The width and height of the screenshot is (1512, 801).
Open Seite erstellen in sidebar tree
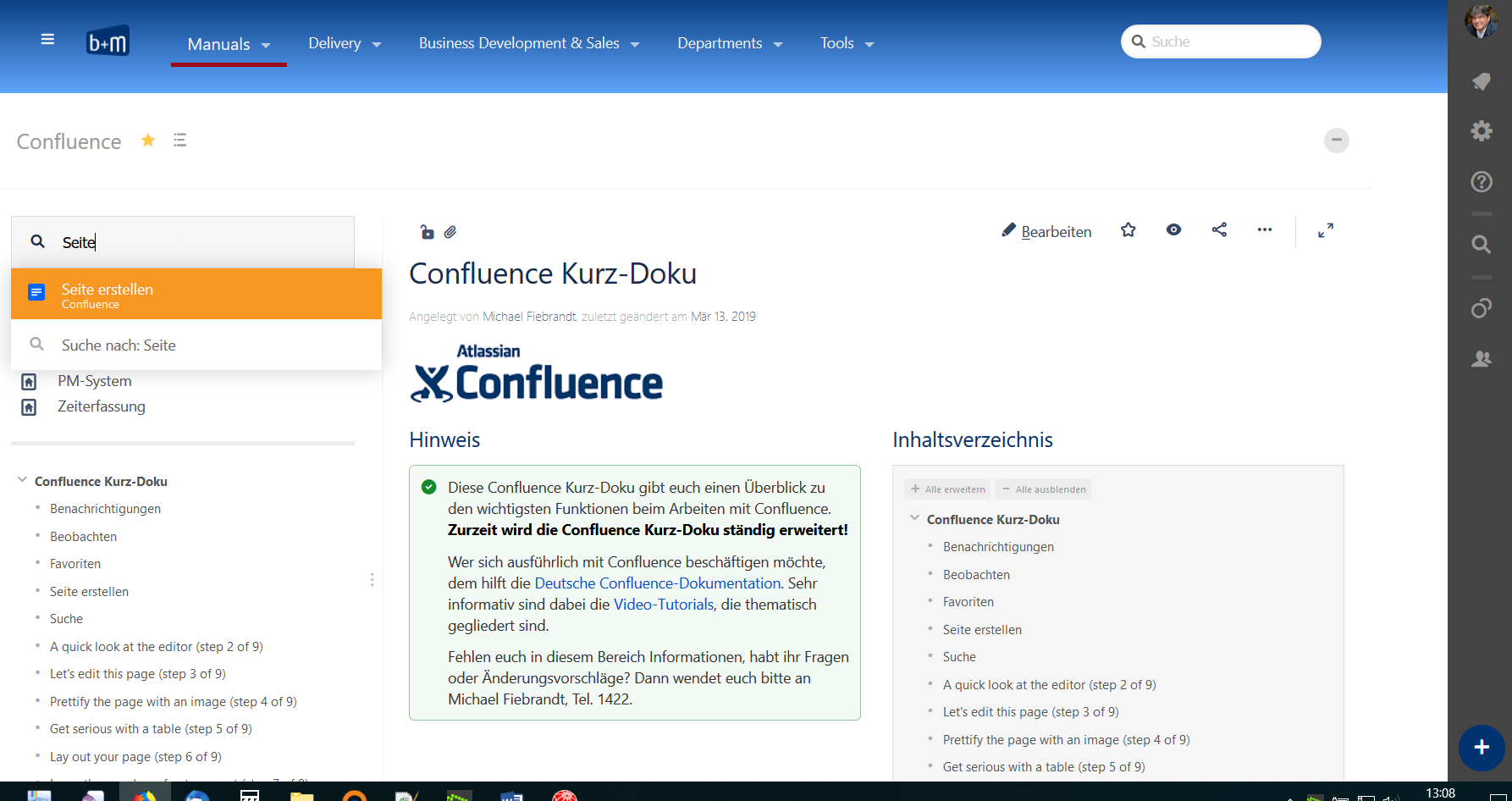(89, 592)
